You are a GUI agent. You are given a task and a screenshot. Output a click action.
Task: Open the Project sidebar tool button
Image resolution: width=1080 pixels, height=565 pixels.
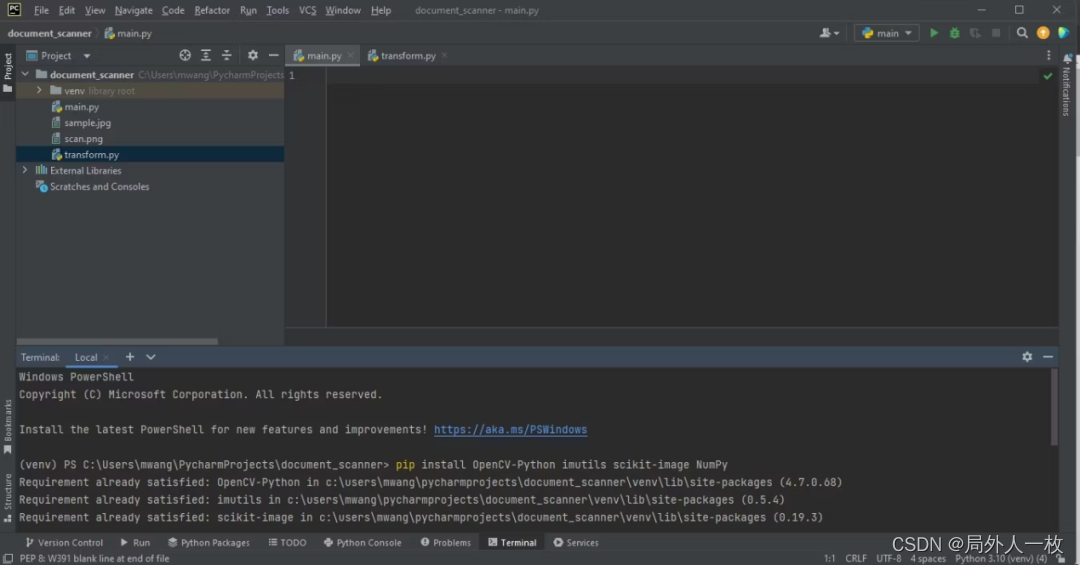click(8, 72)
